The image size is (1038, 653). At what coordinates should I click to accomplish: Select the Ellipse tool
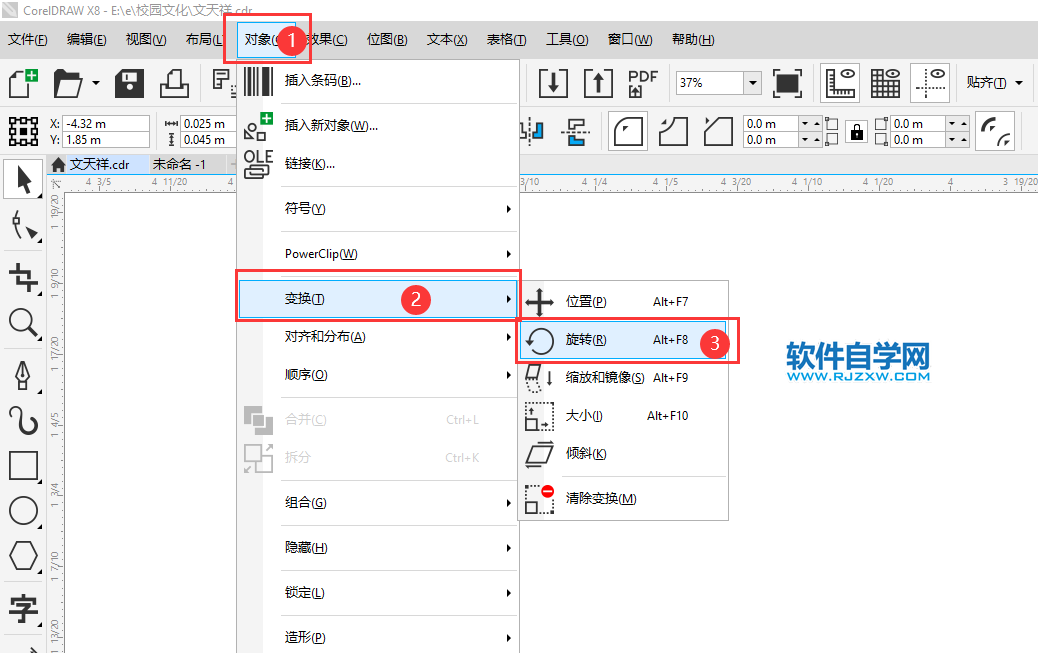click(x=22, y=510)
